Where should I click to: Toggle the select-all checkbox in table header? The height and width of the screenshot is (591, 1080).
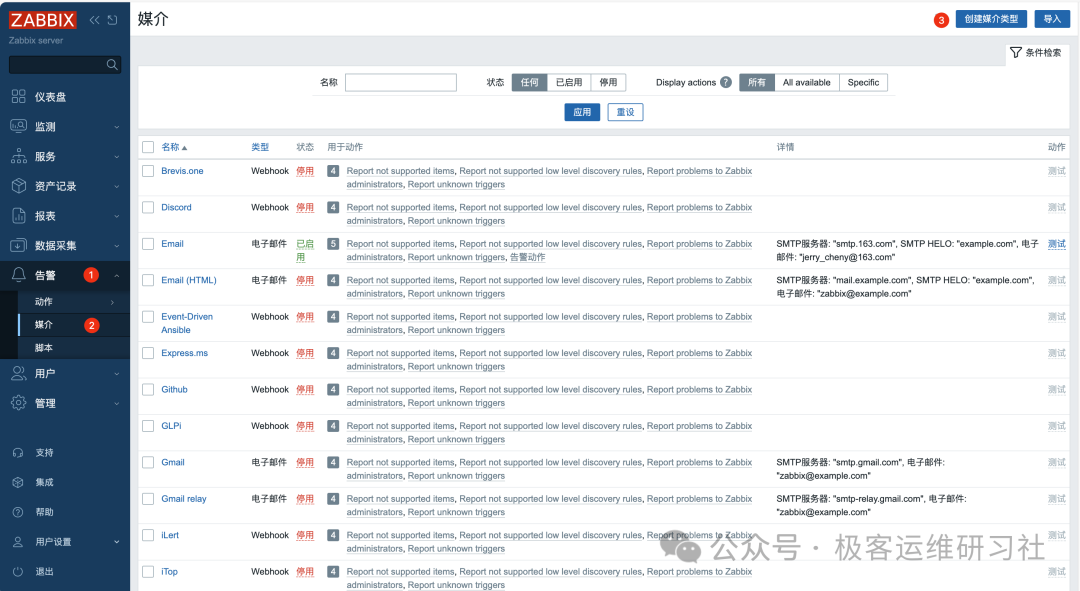coord(148,147)
